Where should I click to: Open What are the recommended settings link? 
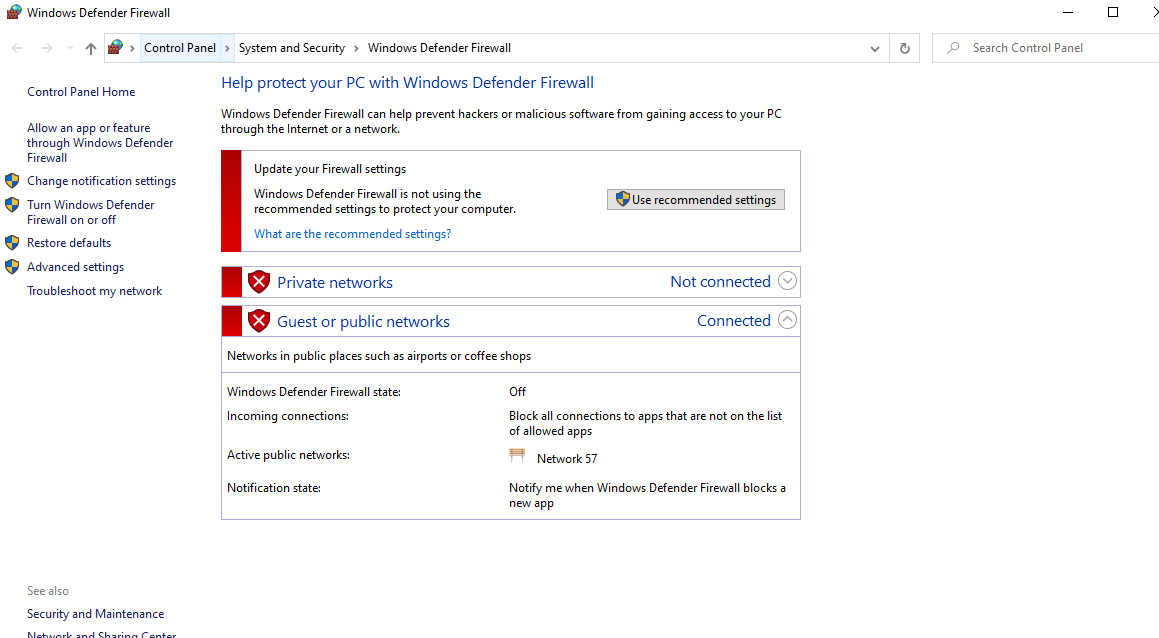(353, 234)
